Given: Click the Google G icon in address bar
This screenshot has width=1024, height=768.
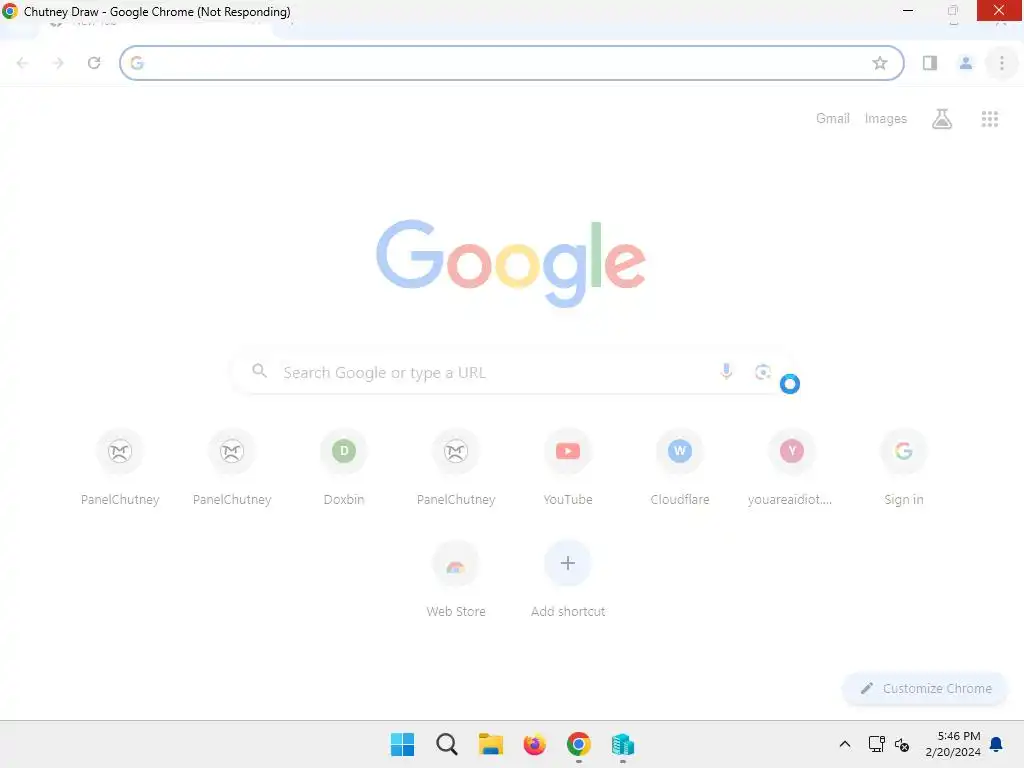Looking at the screenshot, I should click(137, 63).
